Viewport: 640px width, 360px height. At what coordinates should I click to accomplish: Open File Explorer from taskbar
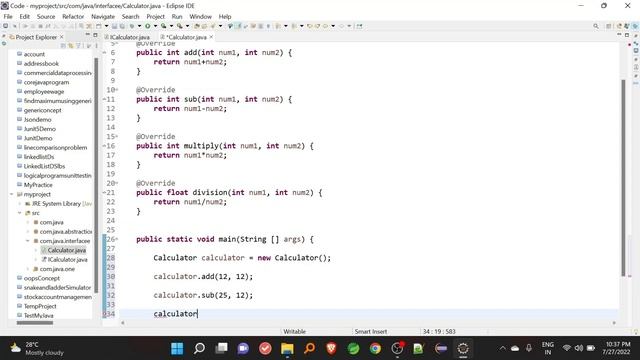(x=287, y=349)
